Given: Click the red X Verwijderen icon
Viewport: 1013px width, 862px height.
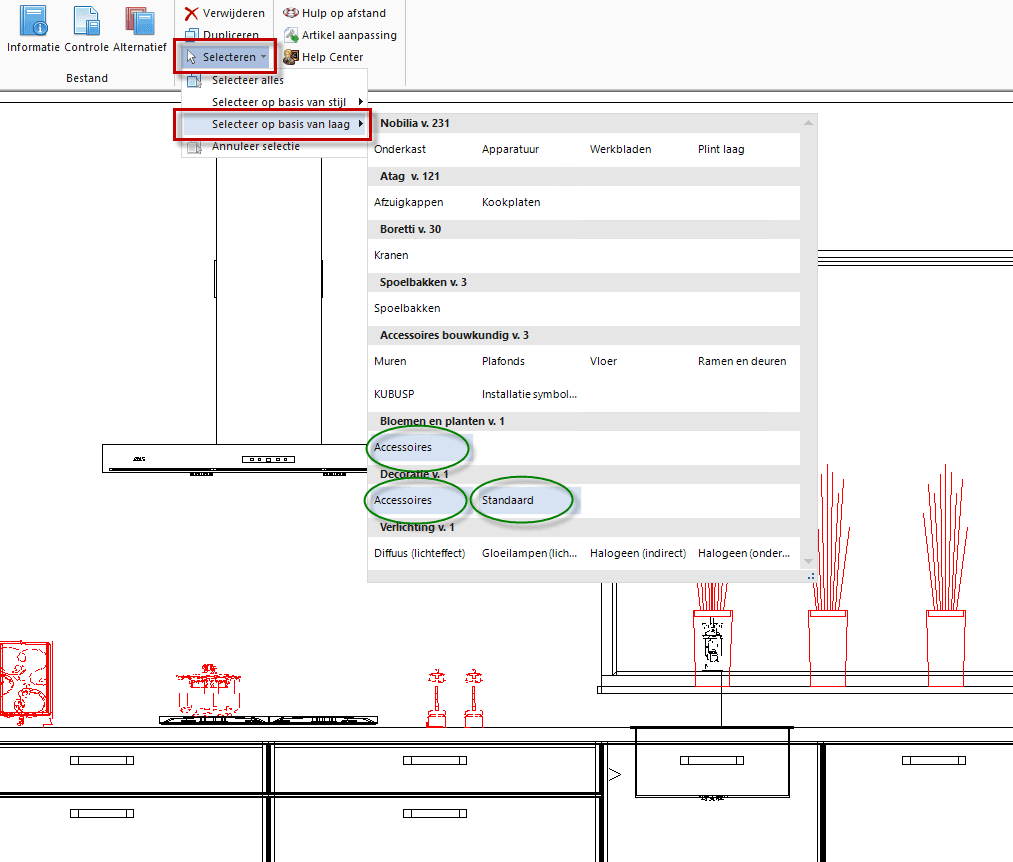Looking at the screenshot, I should (x=193, y=13).
